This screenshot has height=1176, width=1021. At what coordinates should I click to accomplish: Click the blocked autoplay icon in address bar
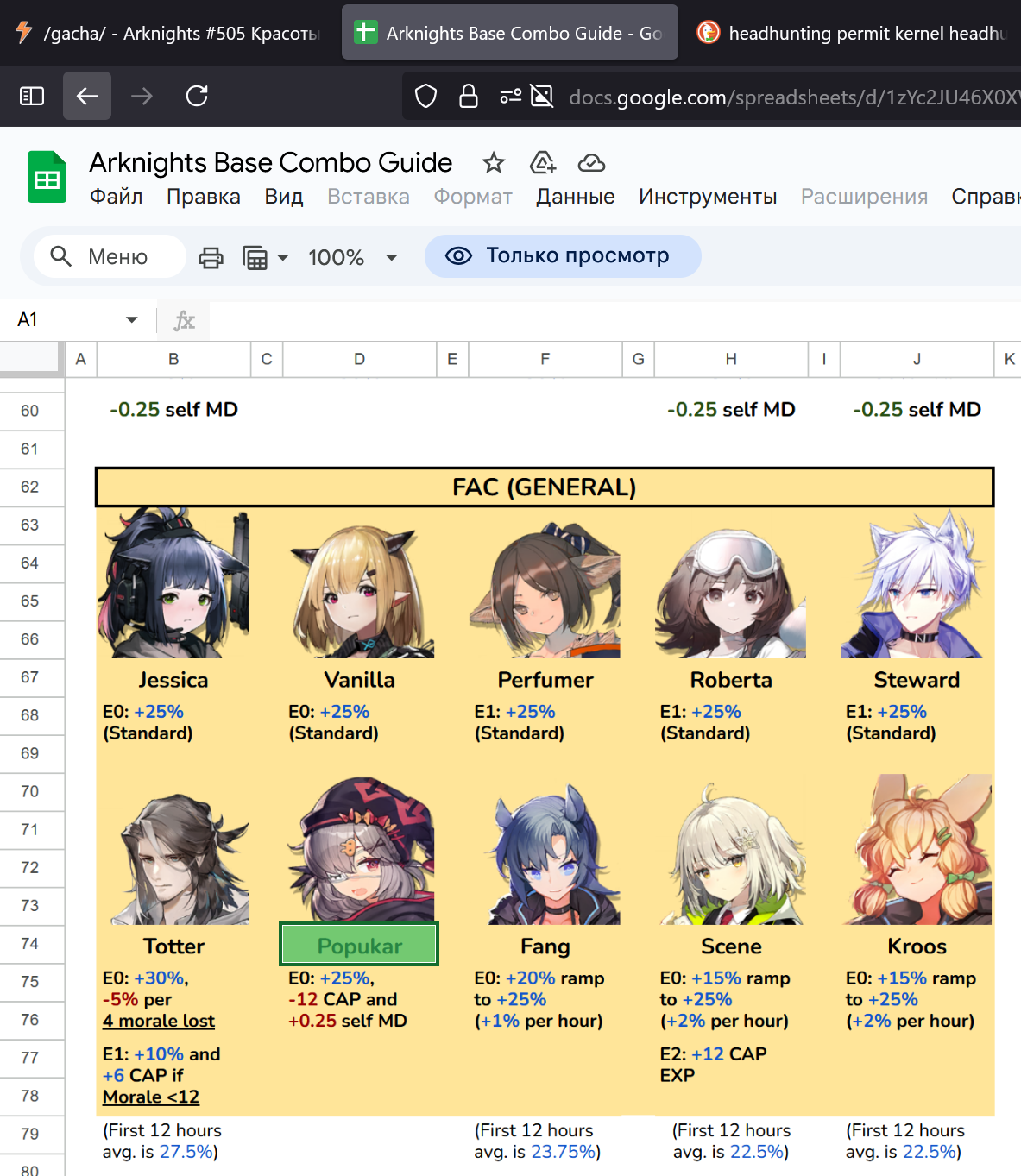(542, 96)
